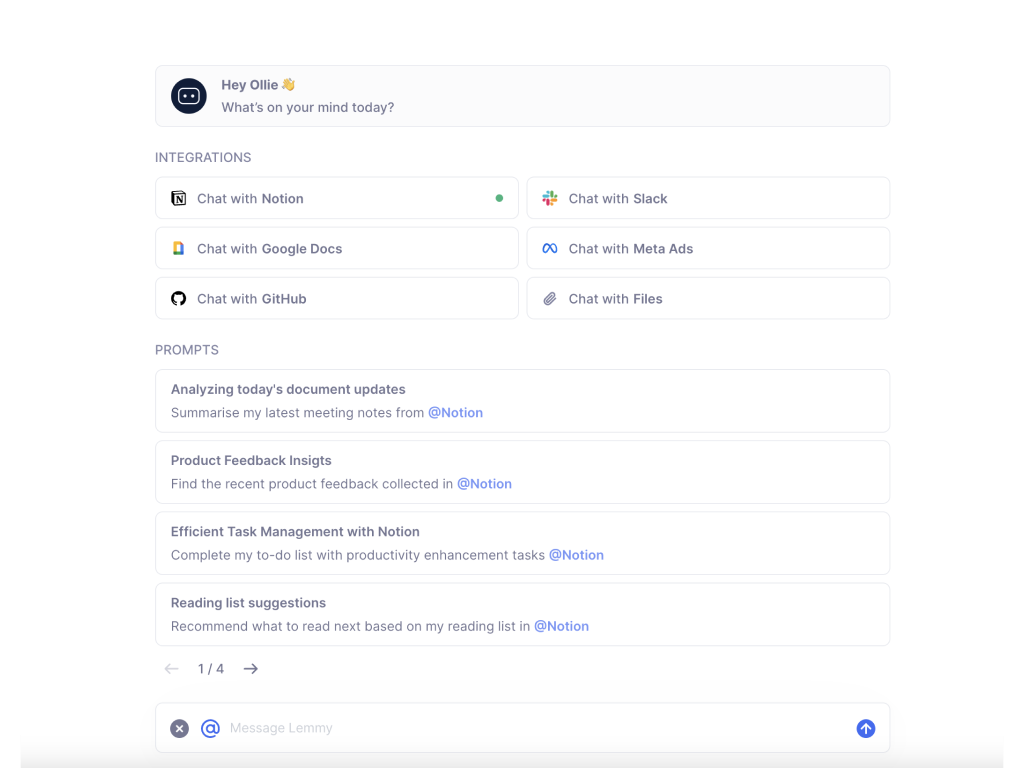Click @Notion link in to-do list prompt
Viewport: 1024px width, 768px height.
[x=576, y=555]
